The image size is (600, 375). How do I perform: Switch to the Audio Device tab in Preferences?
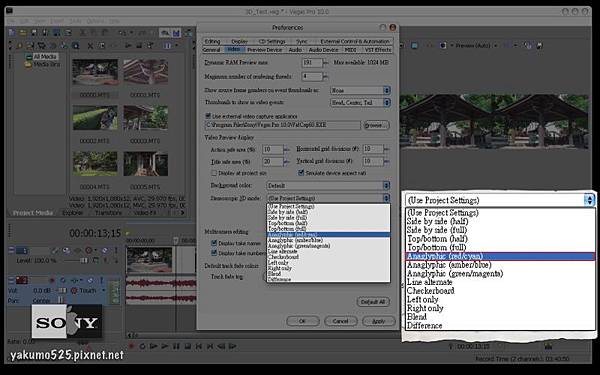tap(323, 50)
